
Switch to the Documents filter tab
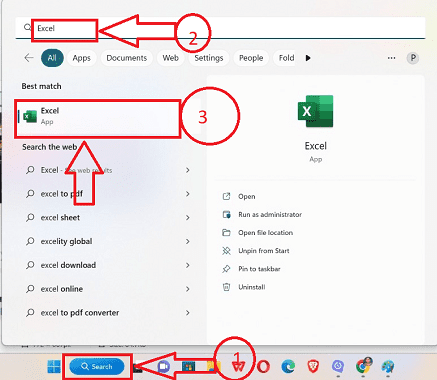[x=127, y=58]
